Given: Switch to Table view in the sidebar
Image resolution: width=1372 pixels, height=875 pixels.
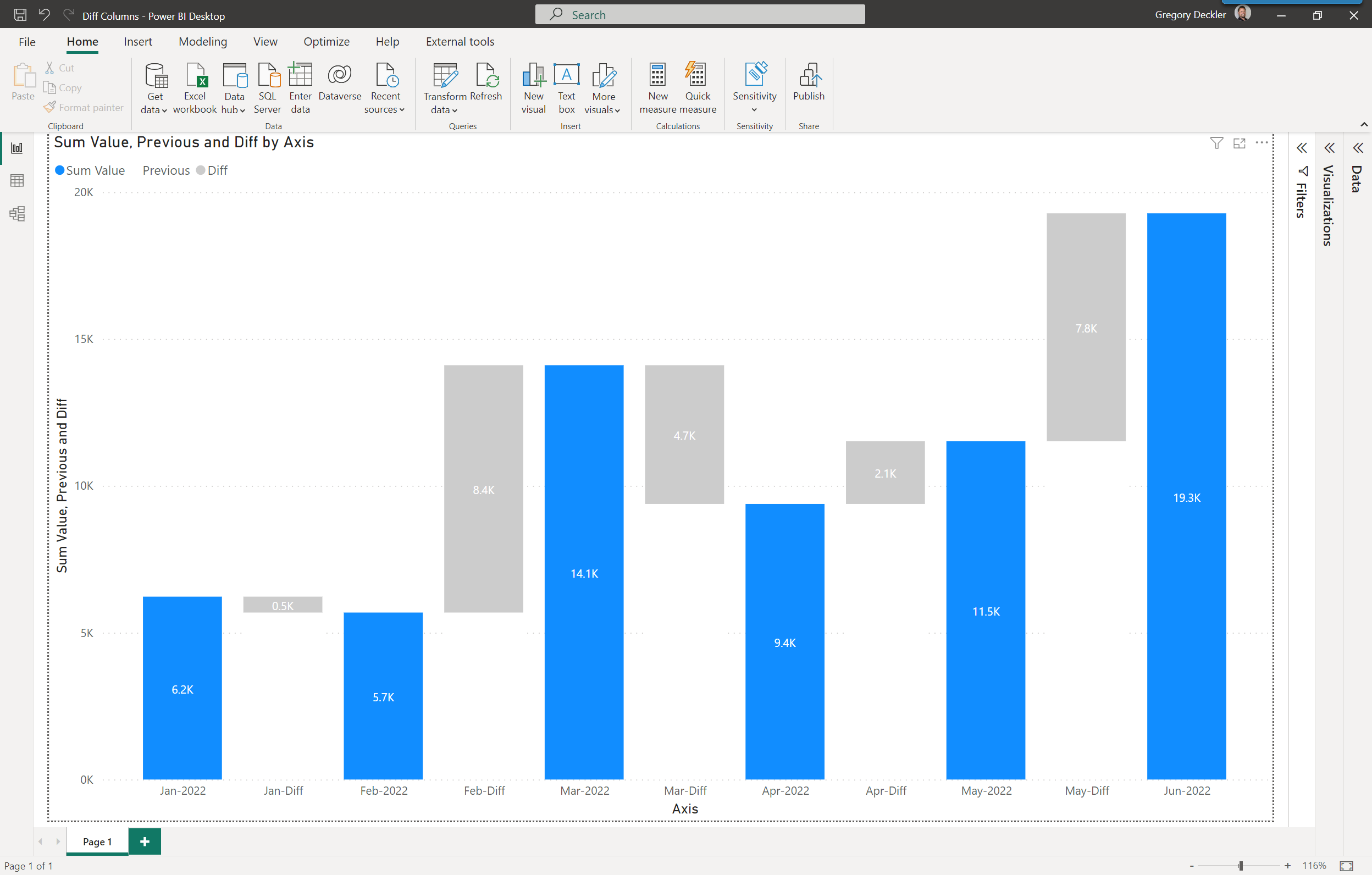Looking at the screenshot, I should coord(17,181).
